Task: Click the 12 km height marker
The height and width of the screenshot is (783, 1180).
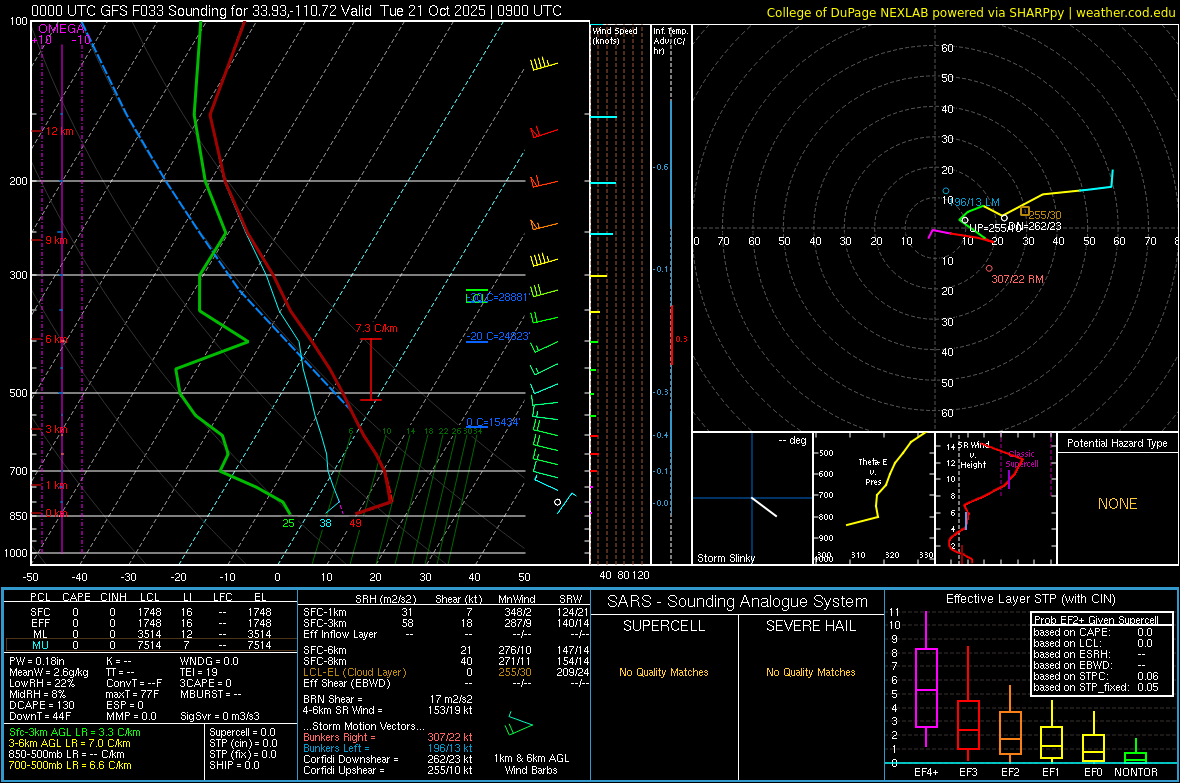Action: (x=59, y=131)
